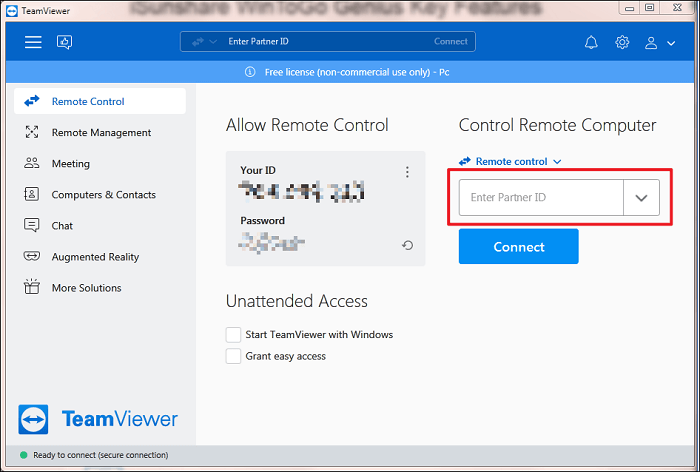This screenshot has width=700, height=472.
Task: Click the feedback thumbs-up icon
Action: (64, 42)
